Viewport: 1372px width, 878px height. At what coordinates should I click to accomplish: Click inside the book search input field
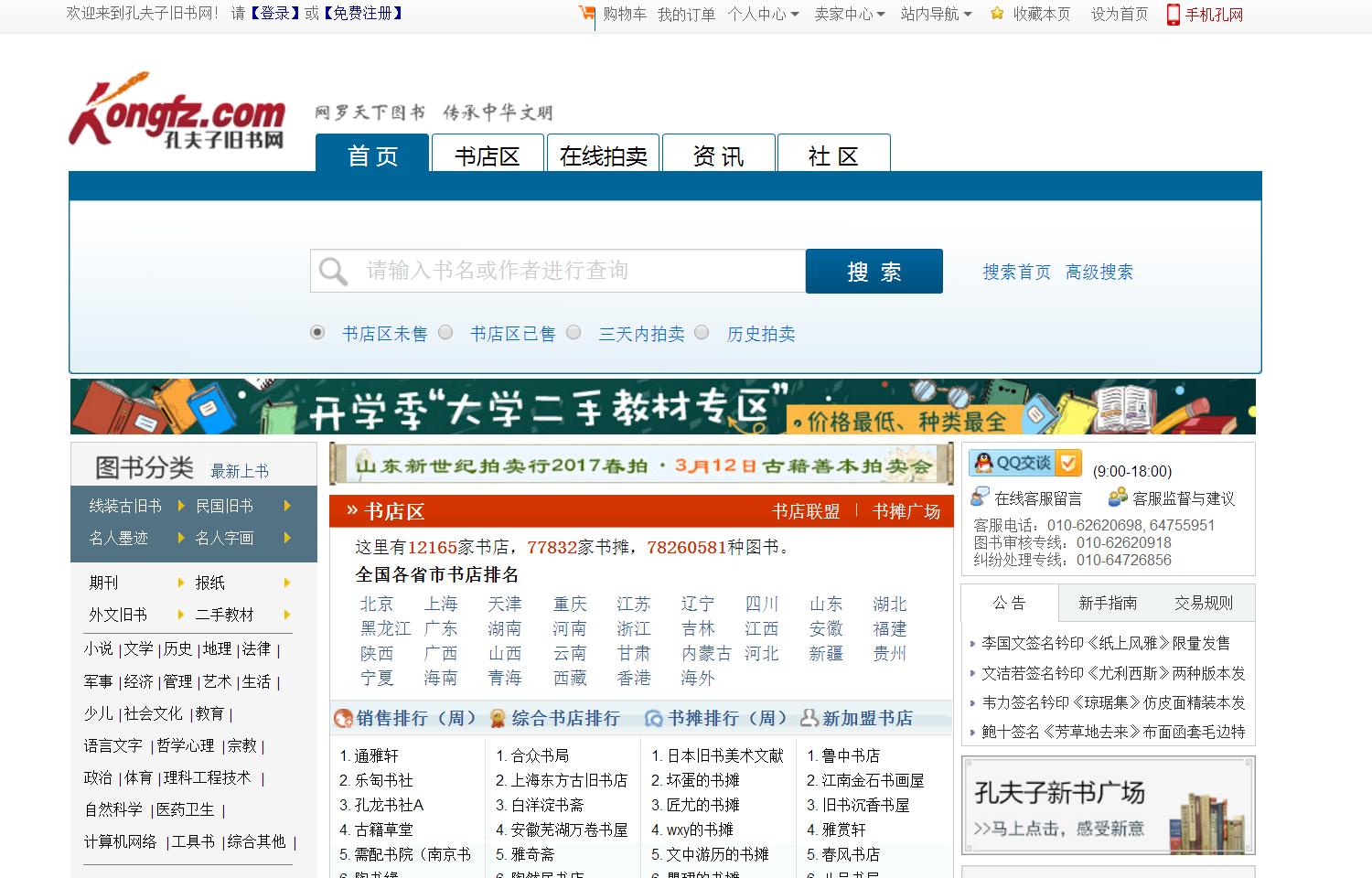click(567, 271)
